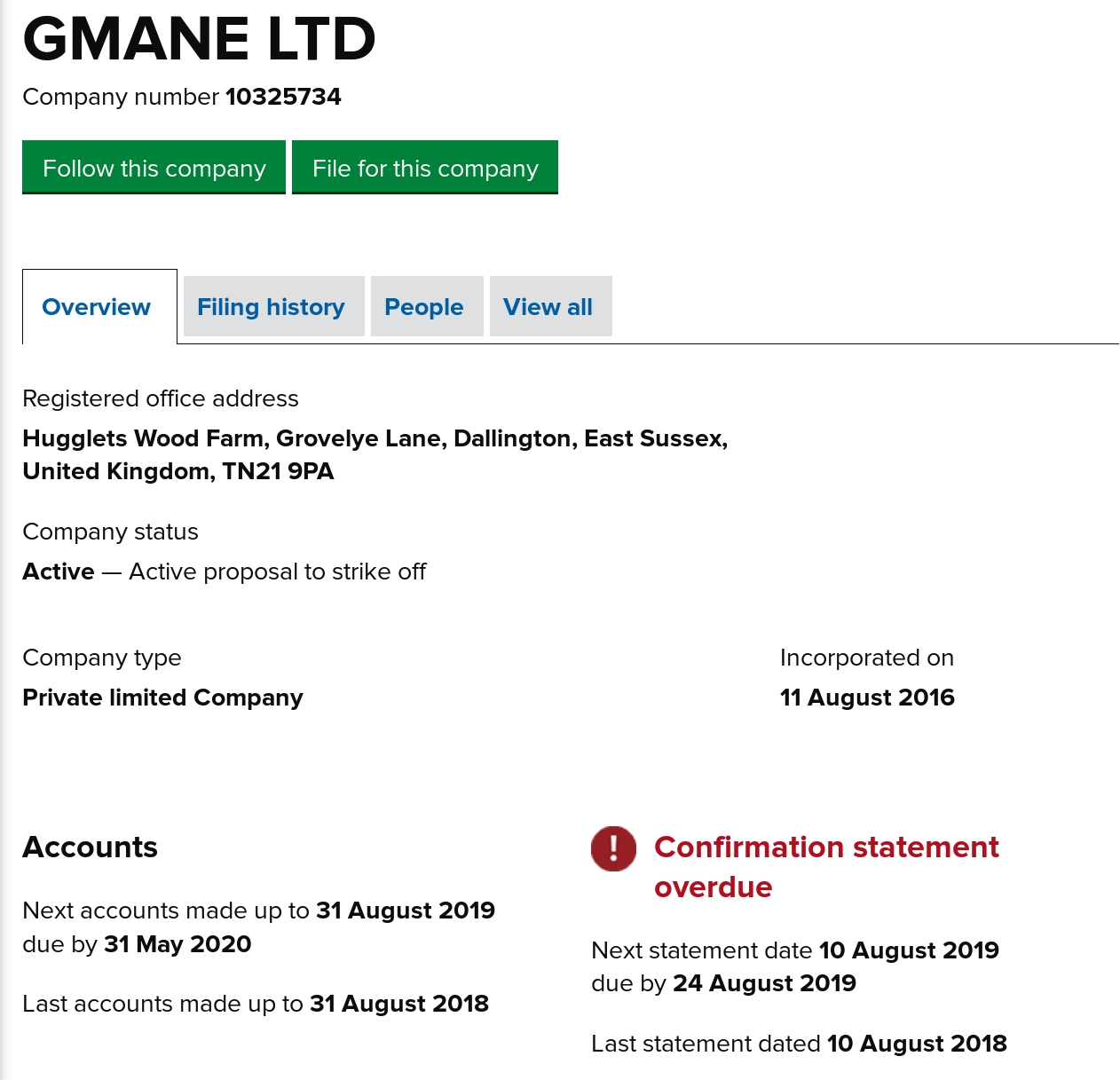The height and width of the screenshot is (1080, 1120).
Task: Click the Accounts section heading
Action: [90, 847]
